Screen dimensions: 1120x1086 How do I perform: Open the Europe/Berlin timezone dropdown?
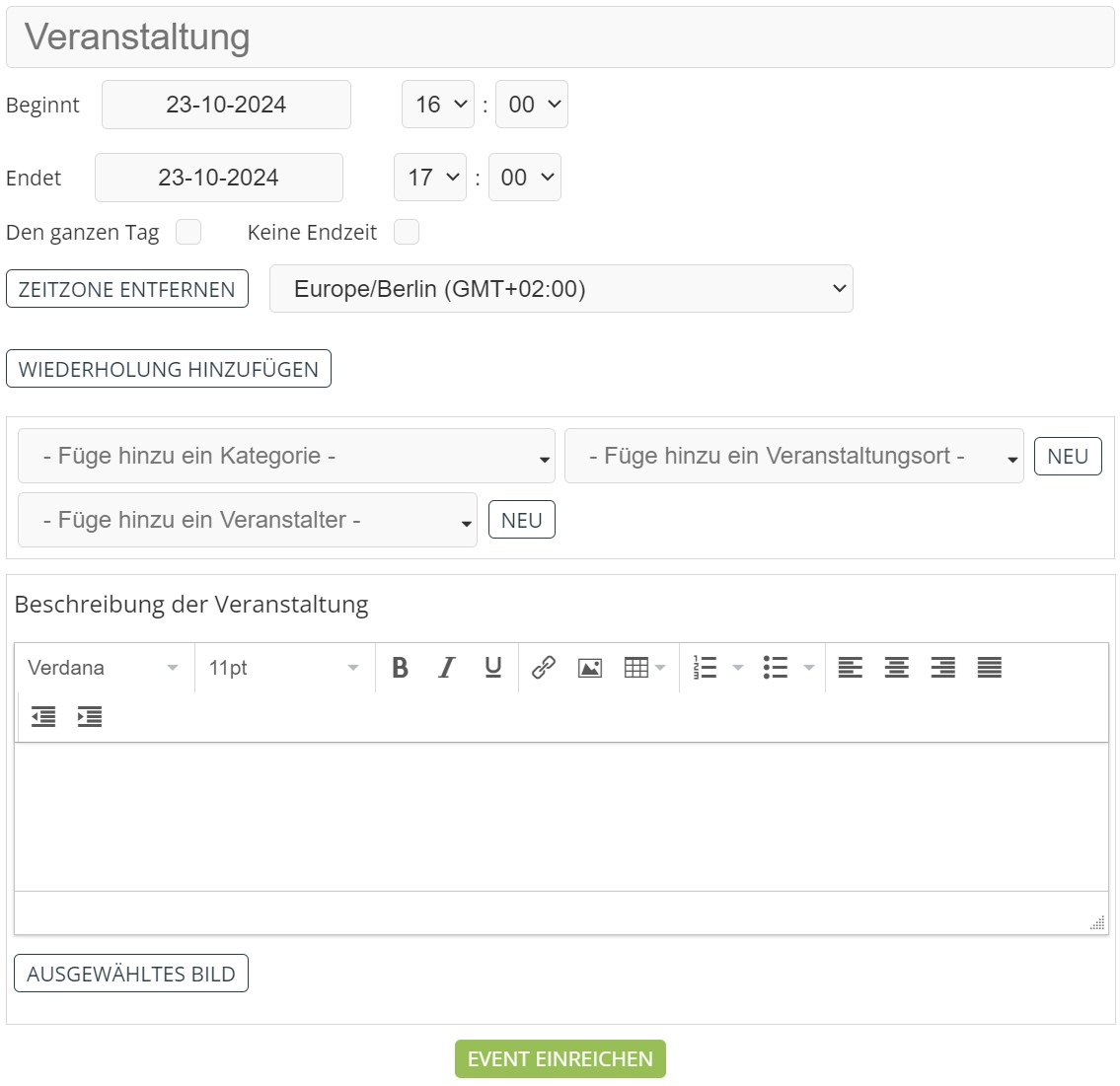coord(560,289)
